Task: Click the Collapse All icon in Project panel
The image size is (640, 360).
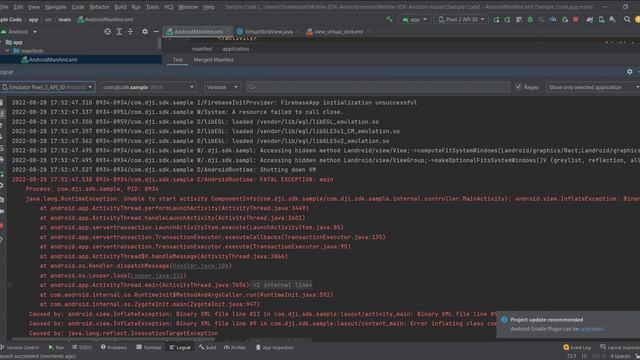Action: 130,31
